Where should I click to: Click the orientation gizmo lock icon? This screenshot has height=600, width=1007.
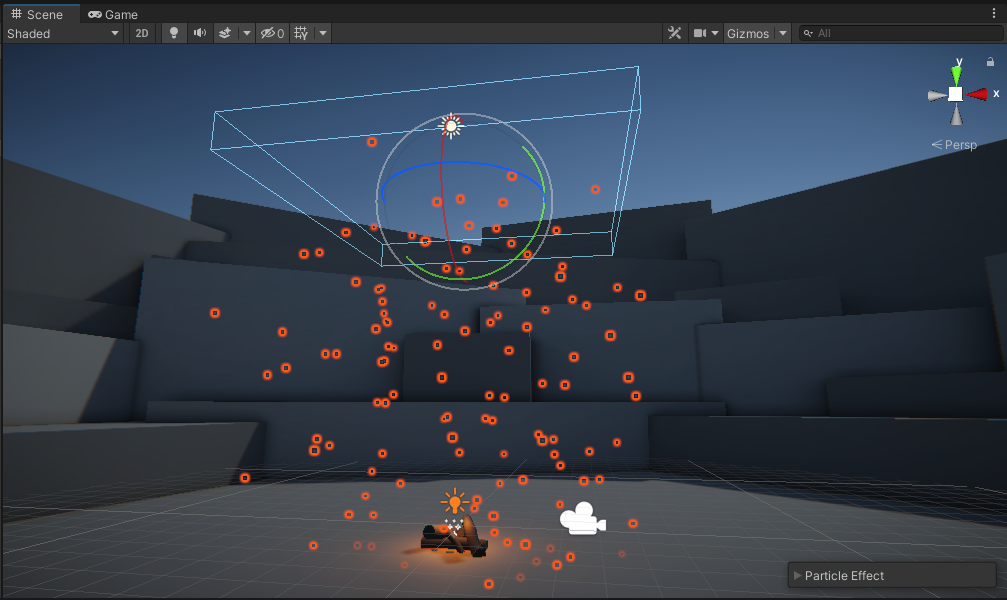tap(990, 62)
